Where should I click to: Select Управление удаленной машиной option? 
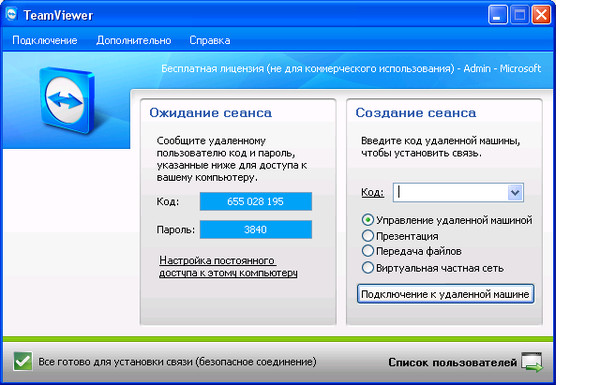tap(447, 220)
